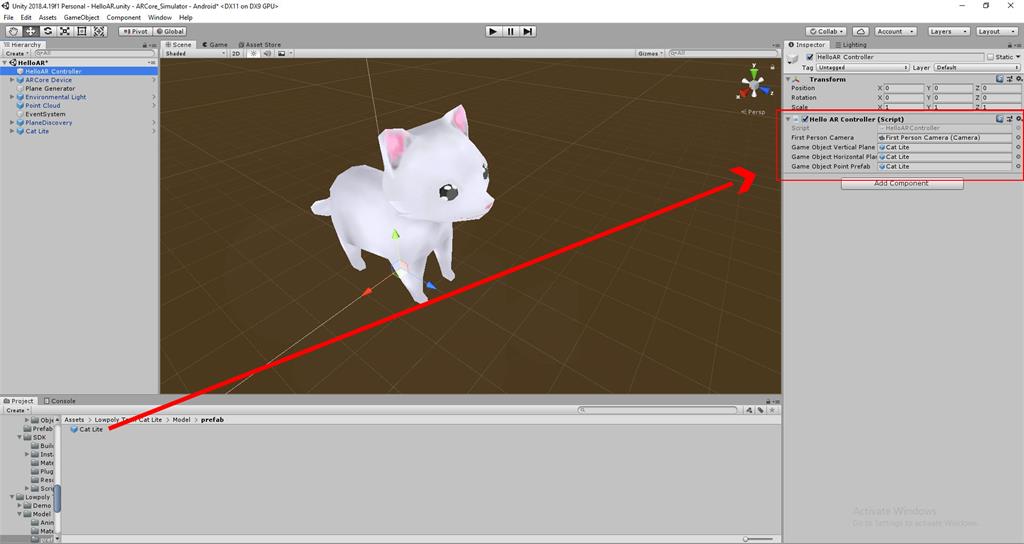Open Collab dropdown
The height and width of the screenshot is (544, 1024).
826,31
